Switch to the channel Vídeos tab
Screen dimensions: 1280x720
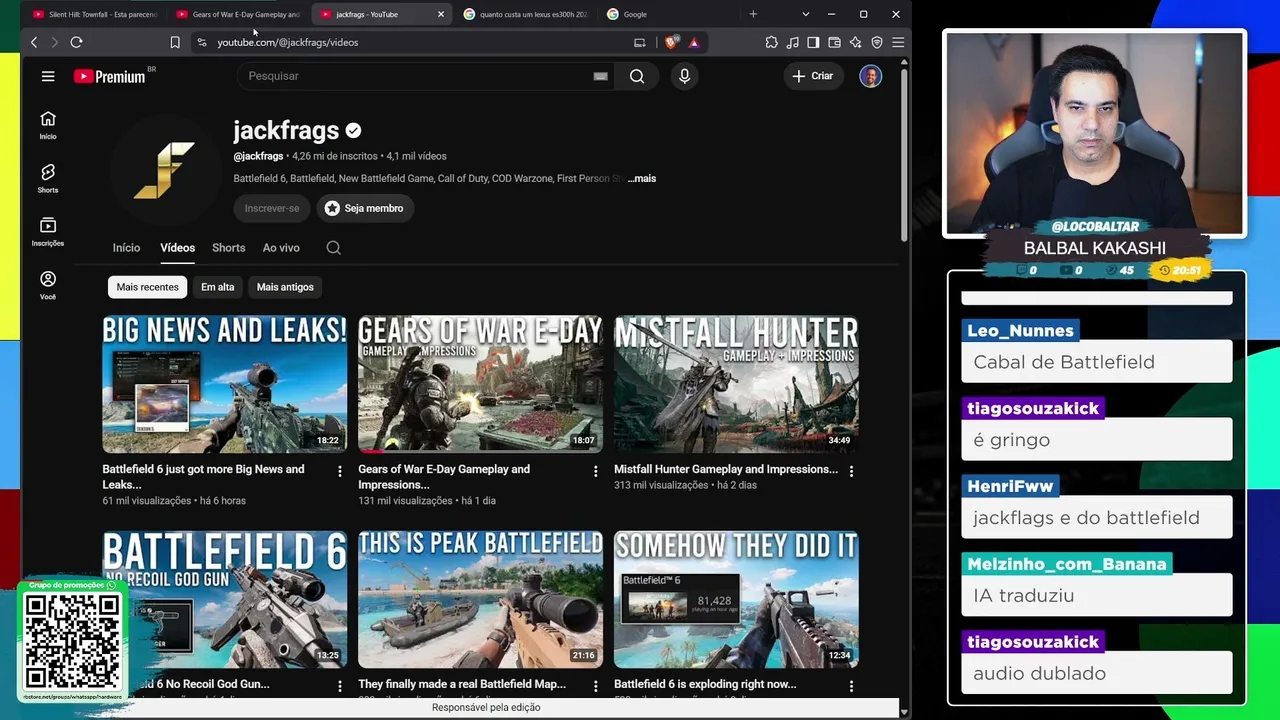(177, 248)
